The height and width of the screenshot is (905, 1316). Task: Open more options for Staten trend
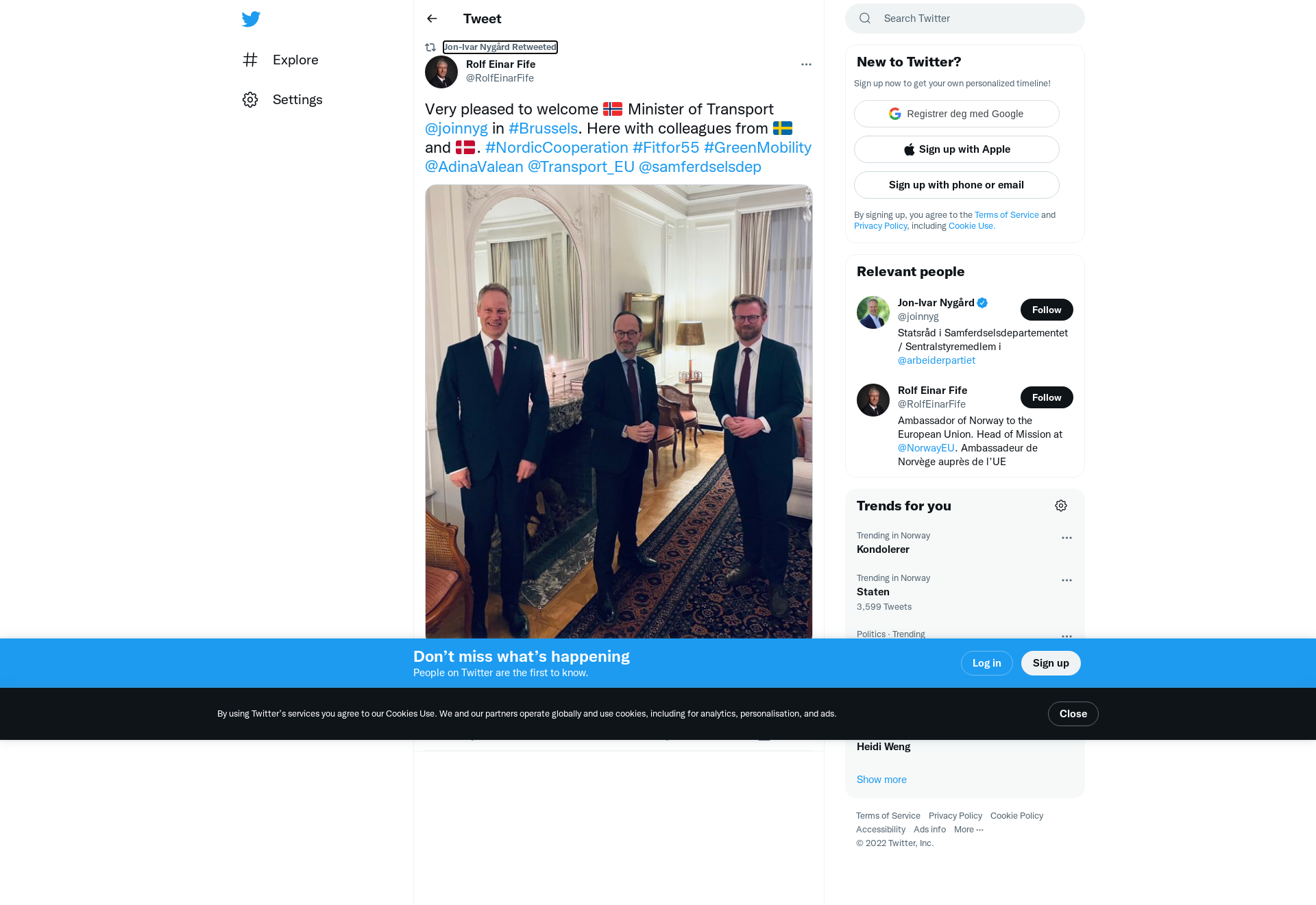point(1067,580)
